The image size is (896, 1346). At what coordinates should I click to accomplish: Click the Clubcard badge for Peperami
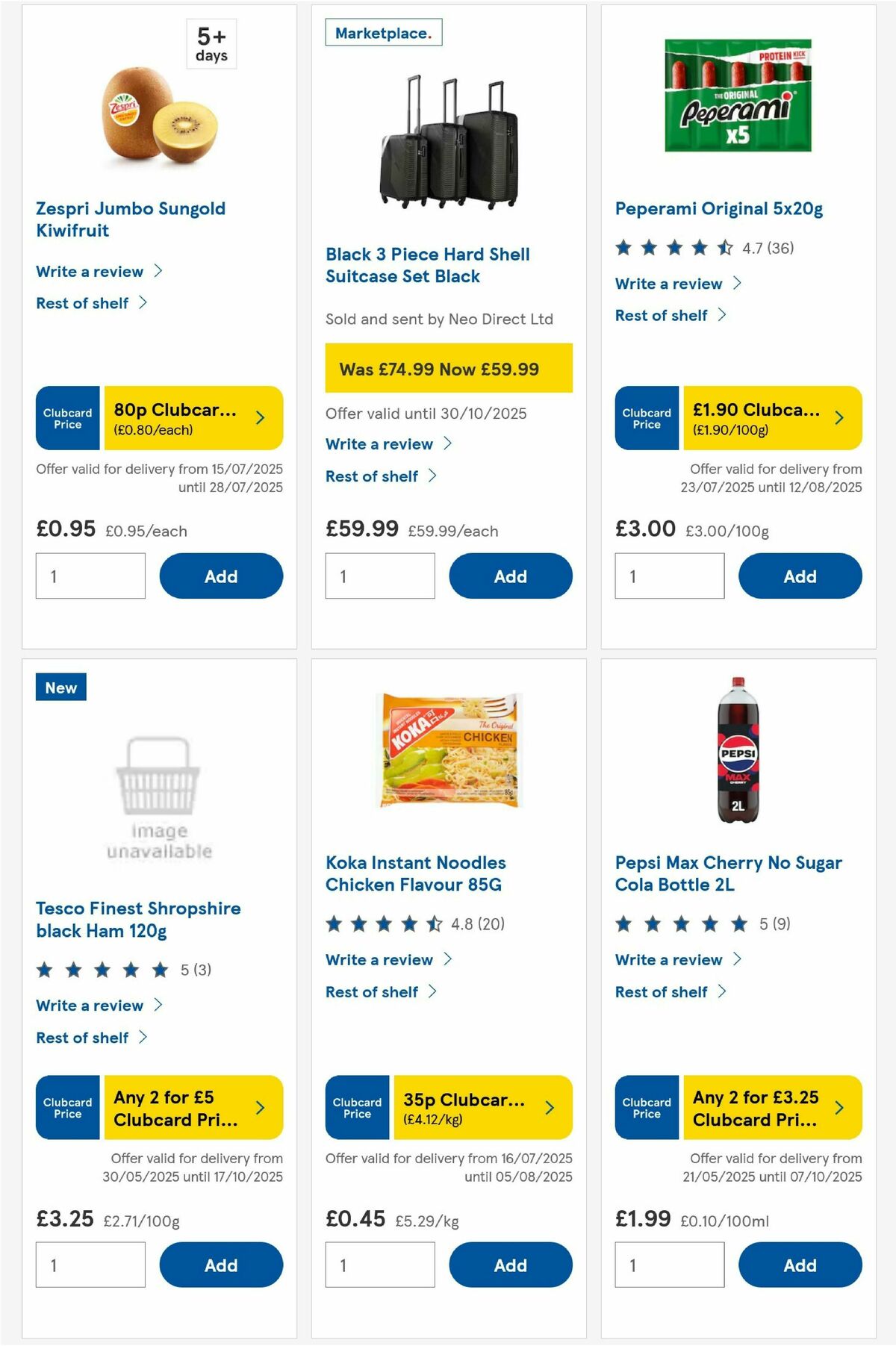pyautogui.click(x=646, y=418)
